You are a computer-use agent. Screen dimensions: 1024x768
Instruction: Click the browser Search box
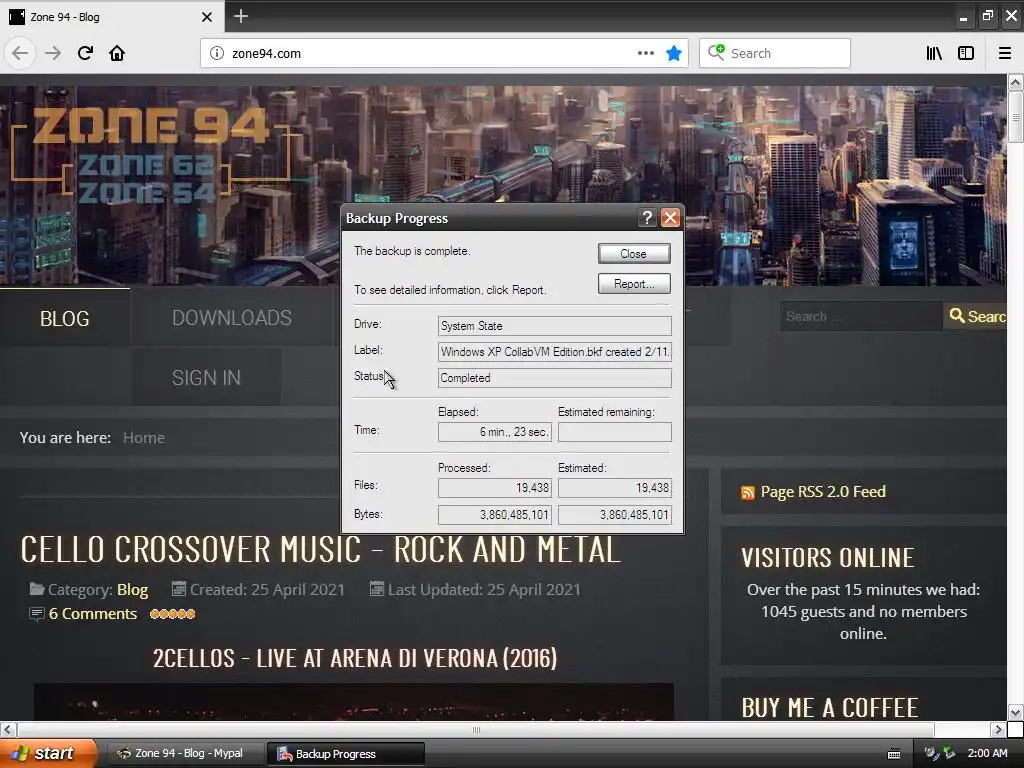pyautogui.click(x=775, y=54)
